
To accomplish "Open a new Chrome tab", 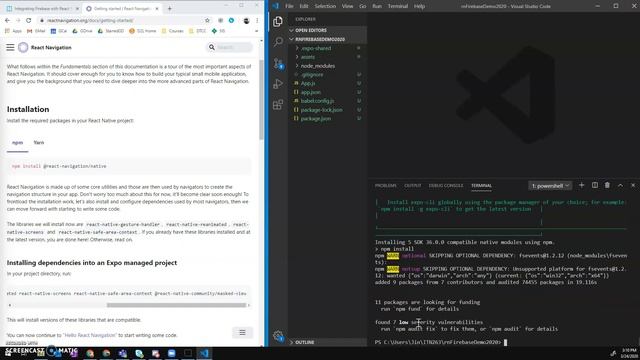I will [x=169, y=8].
